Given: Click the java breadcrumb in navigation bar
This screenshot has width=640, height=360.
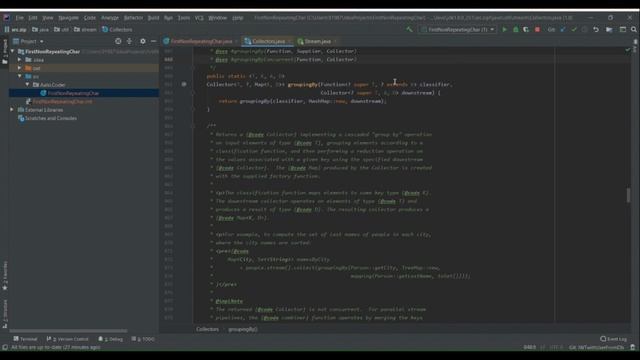Looking at the screenshot, I should (x=40, y=29).
